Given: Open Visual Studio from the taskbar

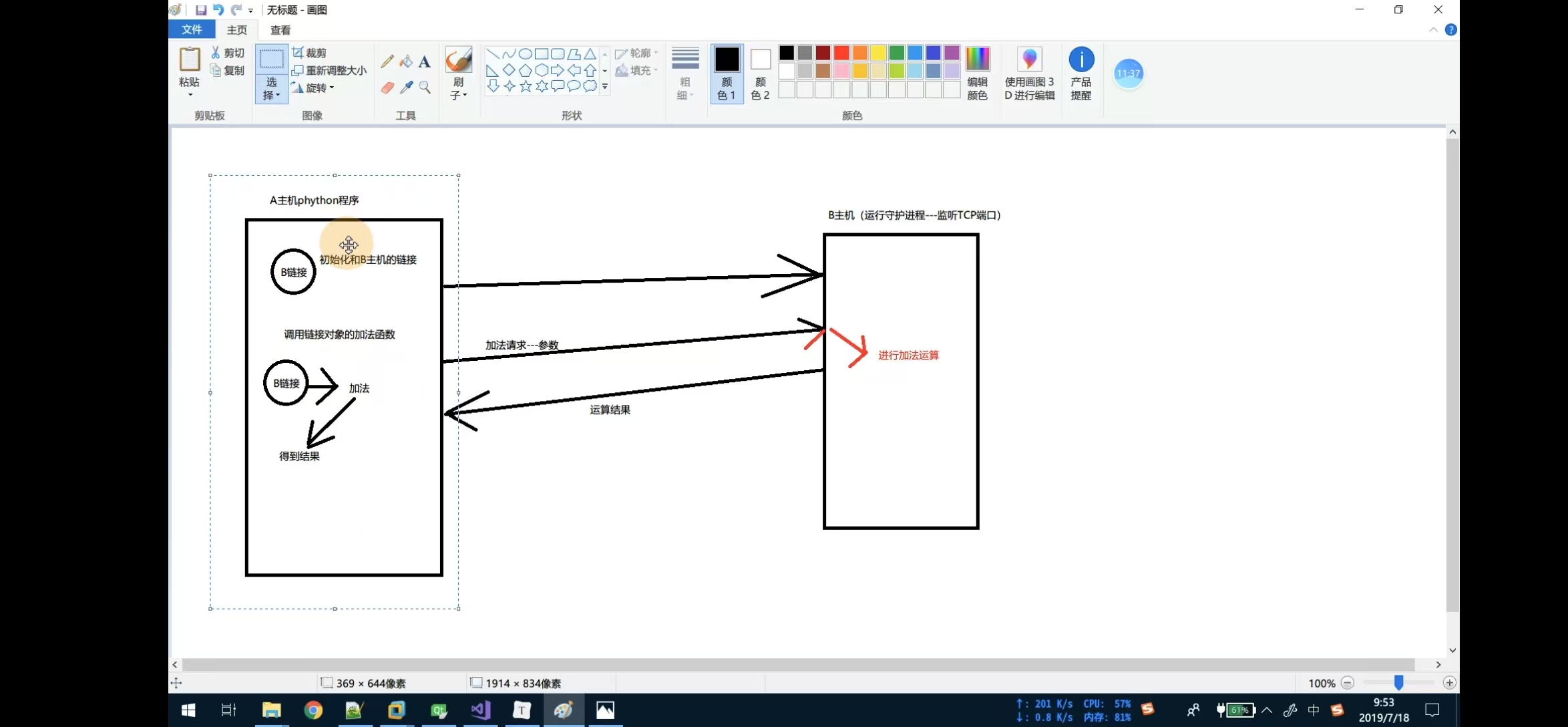Looking at the screenshot, I should point(480,710).
